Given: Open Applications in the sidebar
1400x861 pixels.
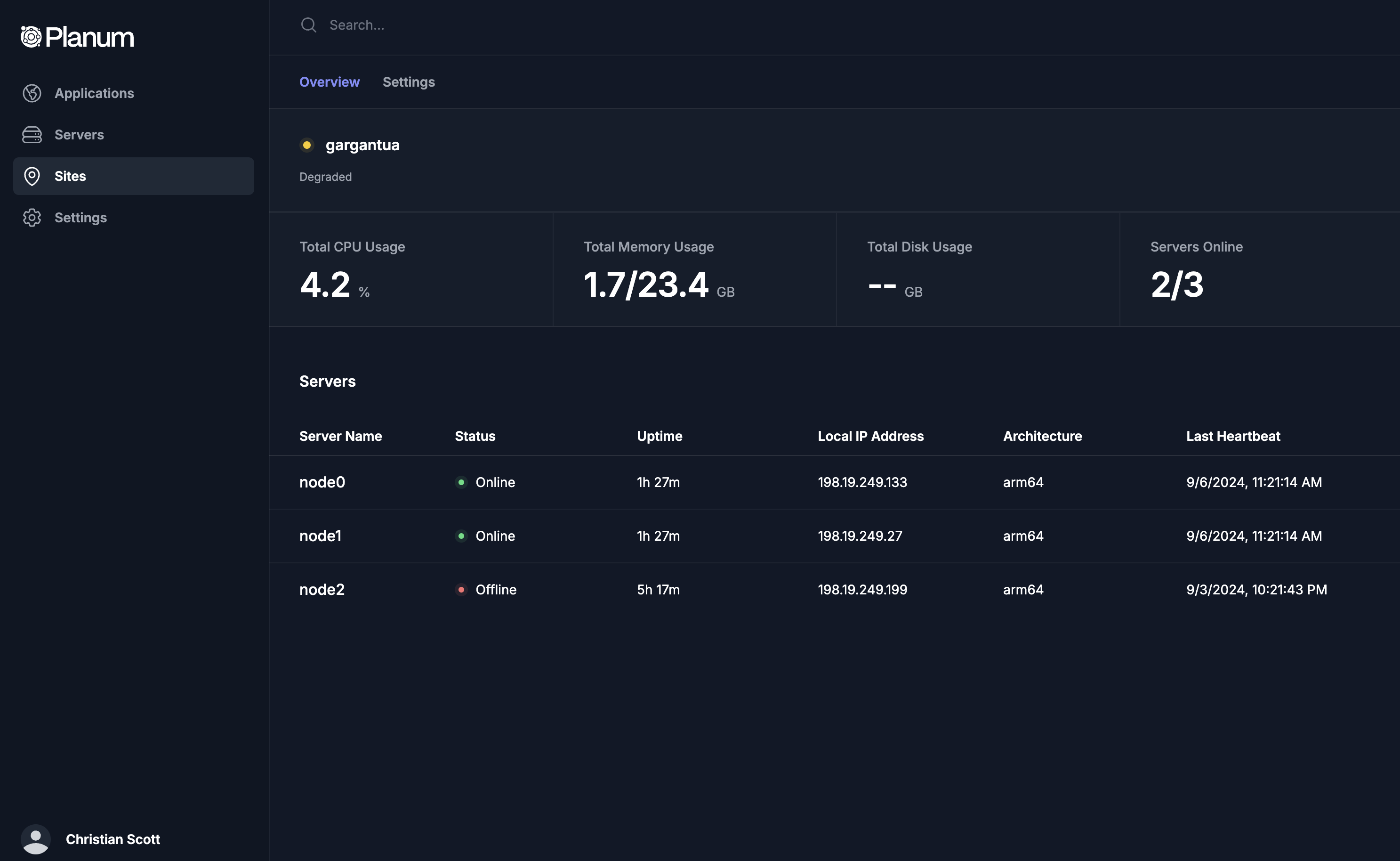Looking at the screenshot, I should 95,93.
